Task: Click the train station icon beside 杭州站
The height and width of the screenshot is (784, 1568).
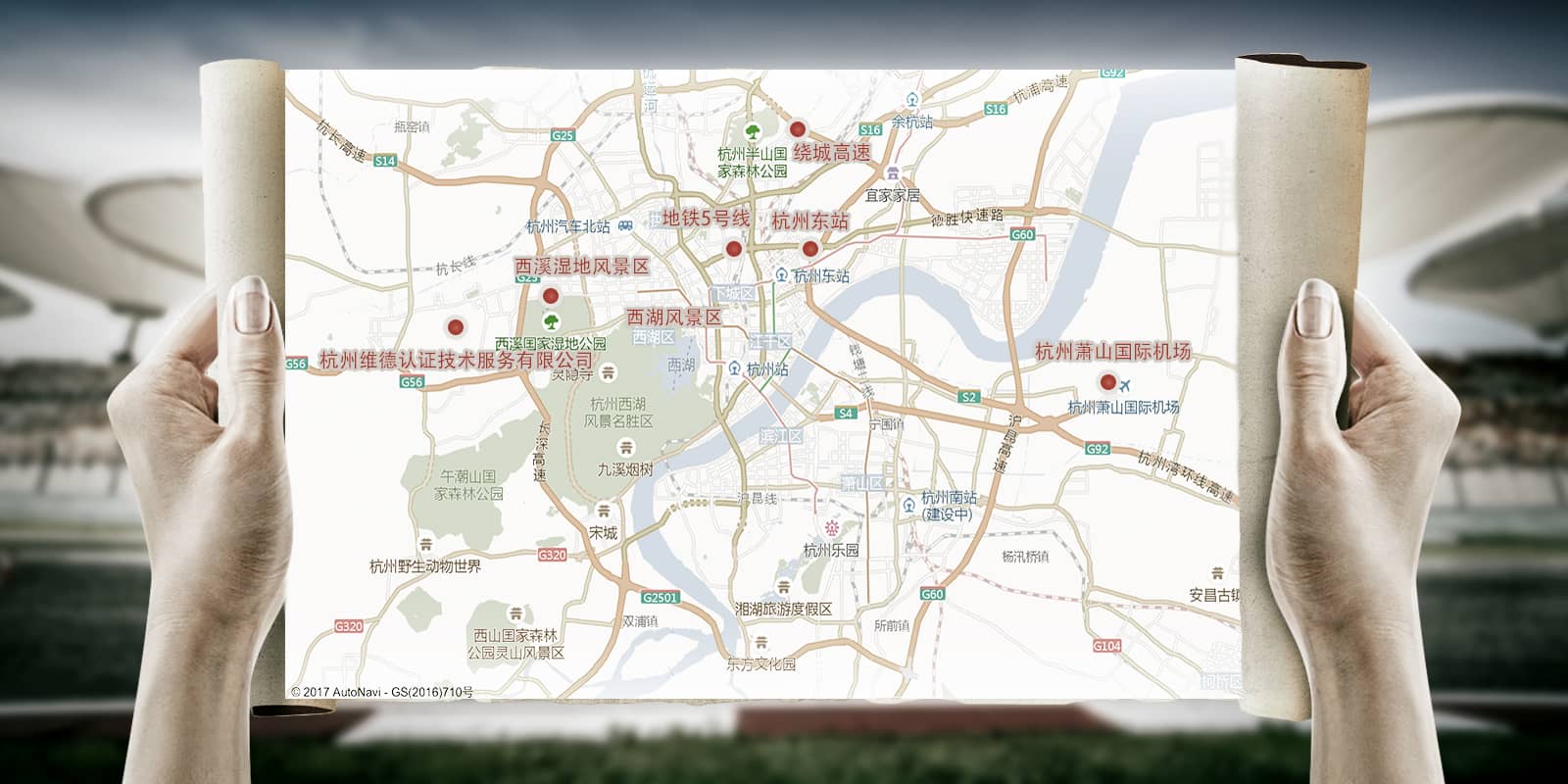Action: pyautogui.click(x=734, y=368)
